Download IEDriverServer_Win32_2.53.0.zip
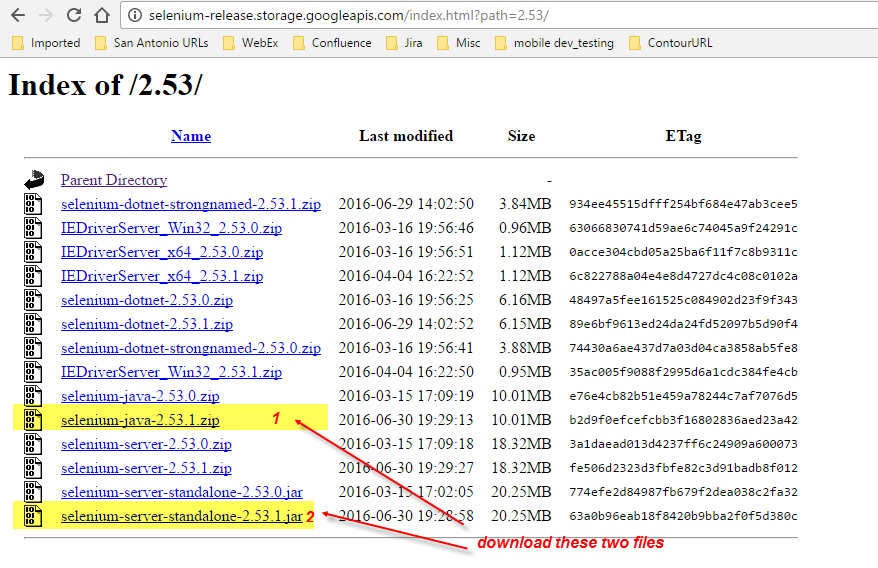The height and width of the screenshot is (568, 878). 171,228
